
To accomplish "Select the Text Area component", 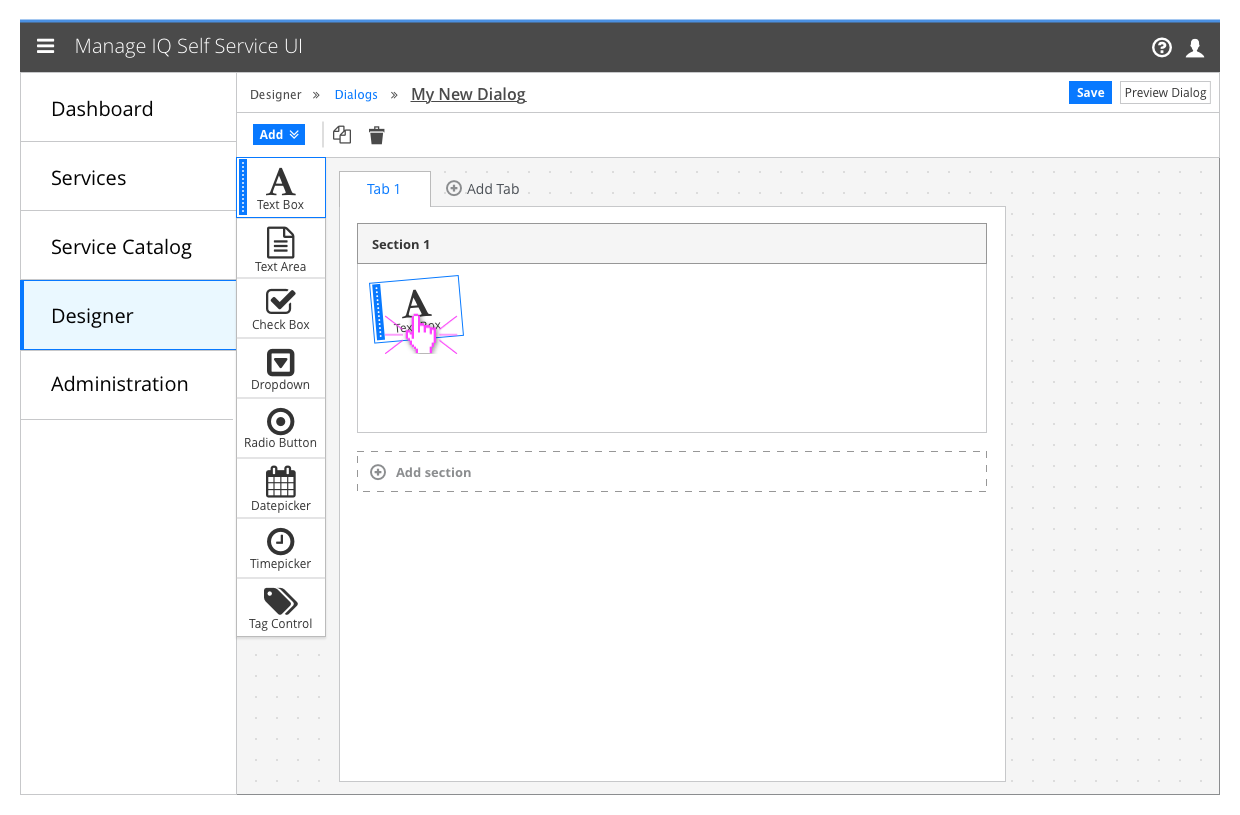I will coord(281,249).
